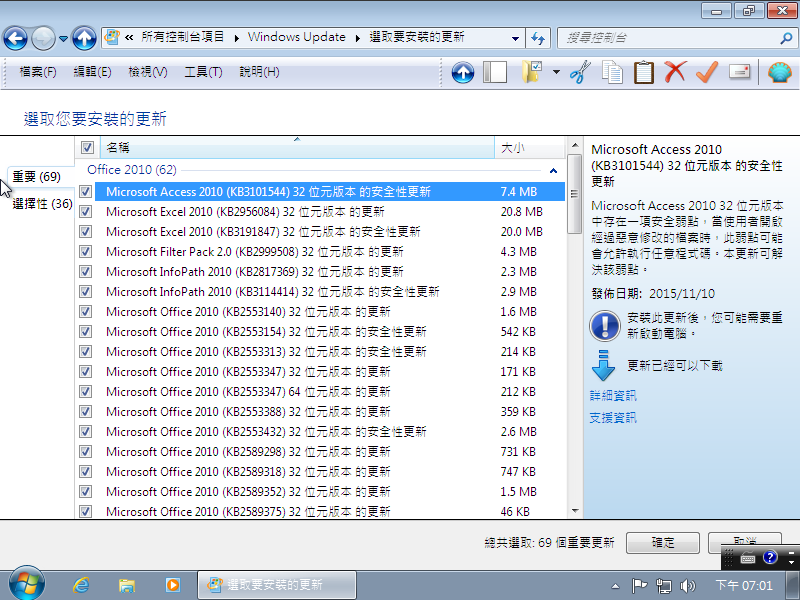Click the scroll-up arrow of update list
Viewport: 800px width, 600px height.
point(575,145)
